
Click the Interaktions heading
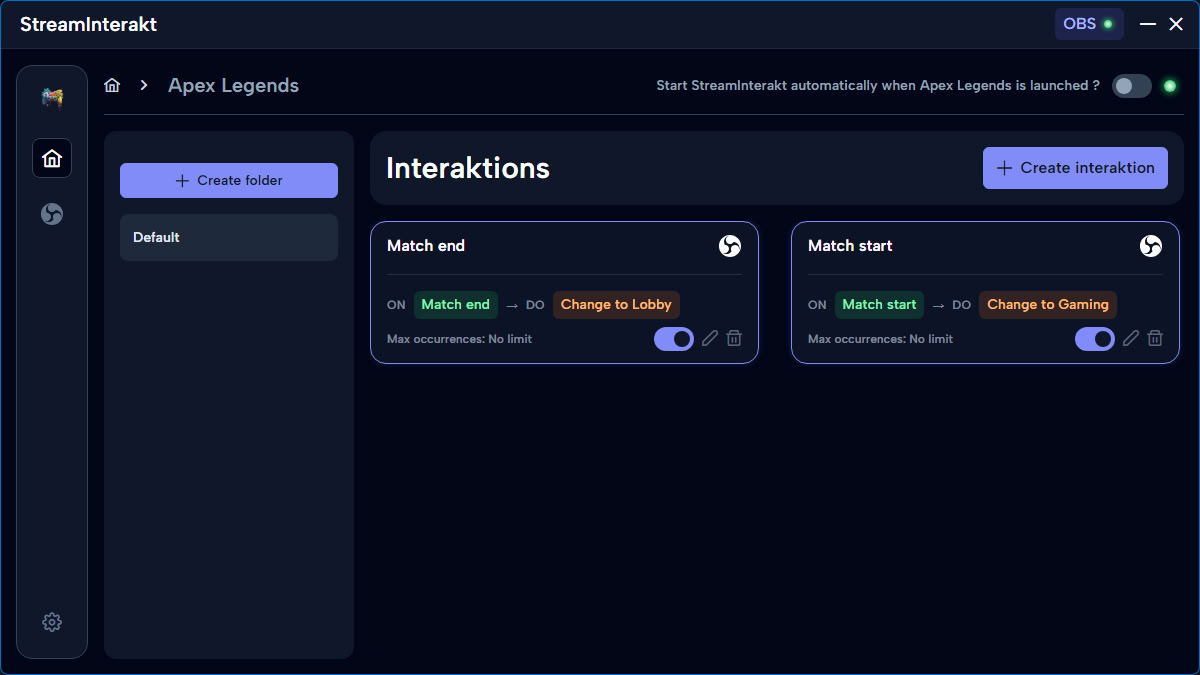point(468,168)
